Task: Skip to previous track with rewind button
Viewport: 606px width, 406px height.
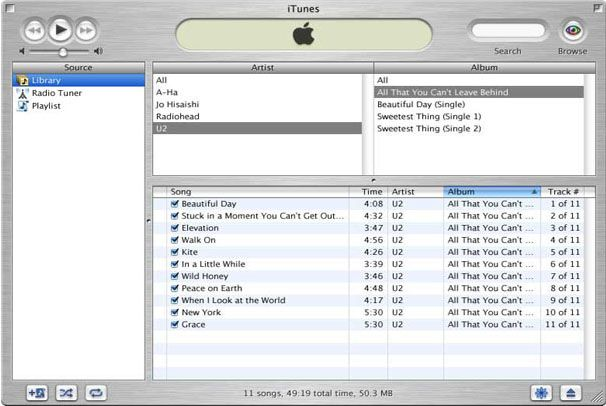Action: 34,30
